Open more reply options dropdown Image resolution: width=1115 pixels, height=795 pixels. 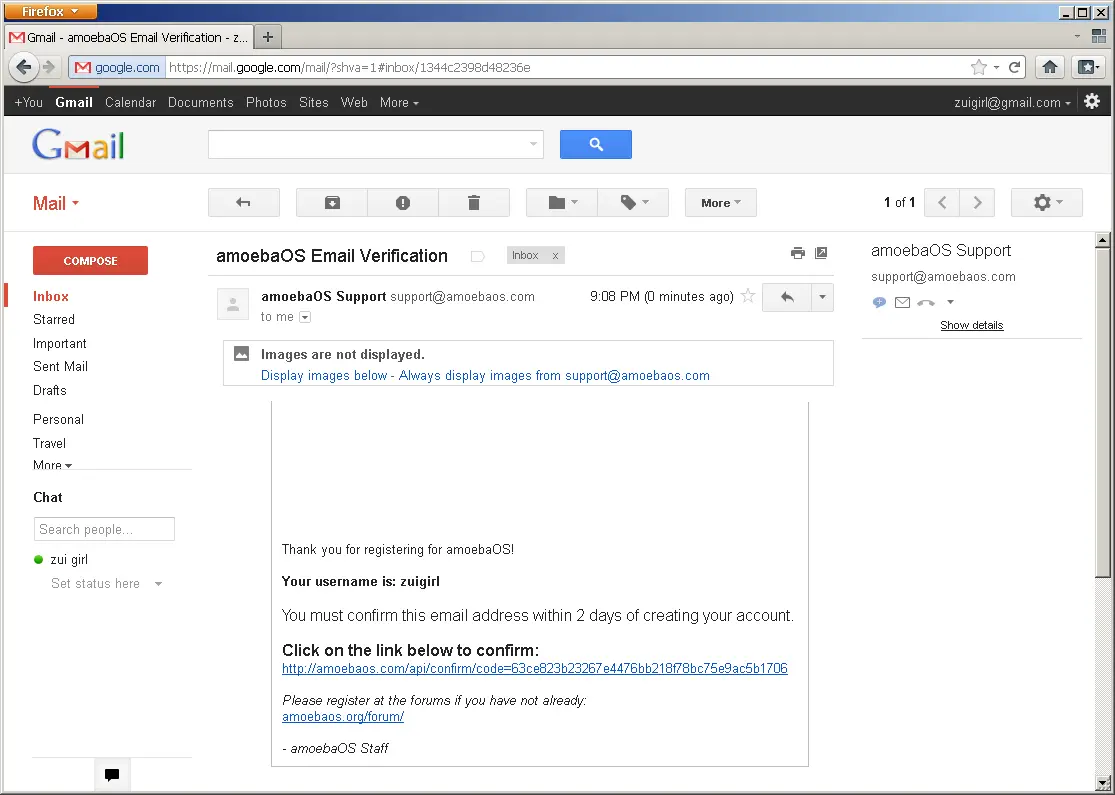click(x=823, y=297)
